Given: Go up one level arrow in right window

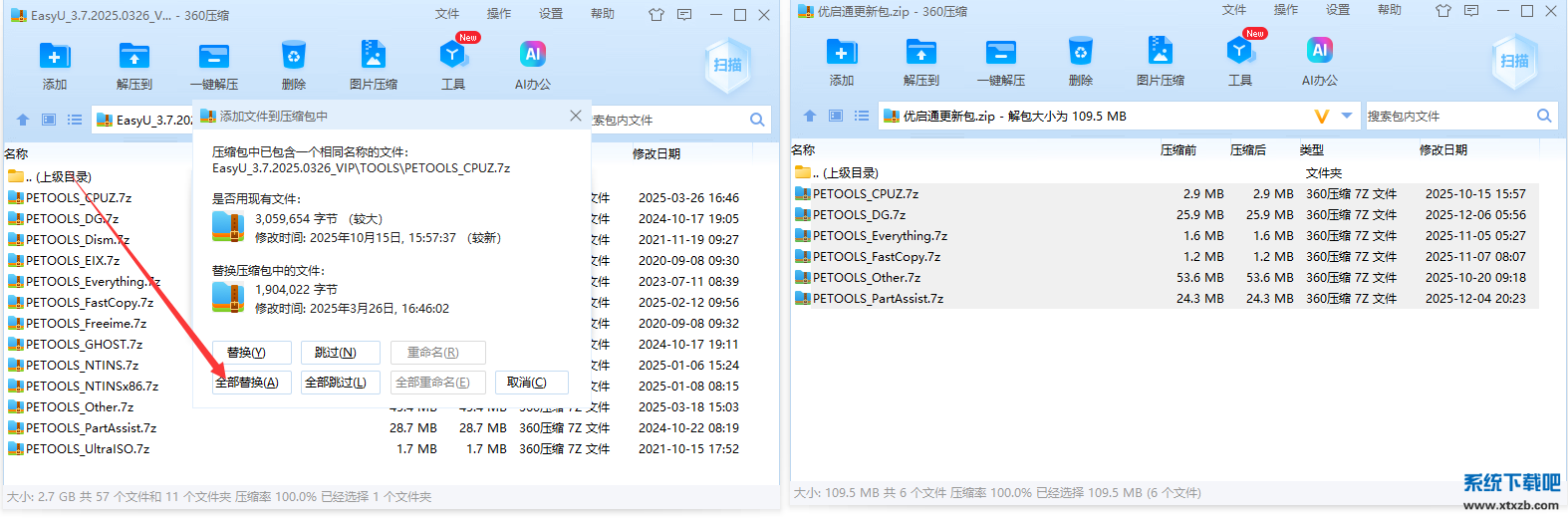Looking at the screenshot, I should click(x=810, y=116).
